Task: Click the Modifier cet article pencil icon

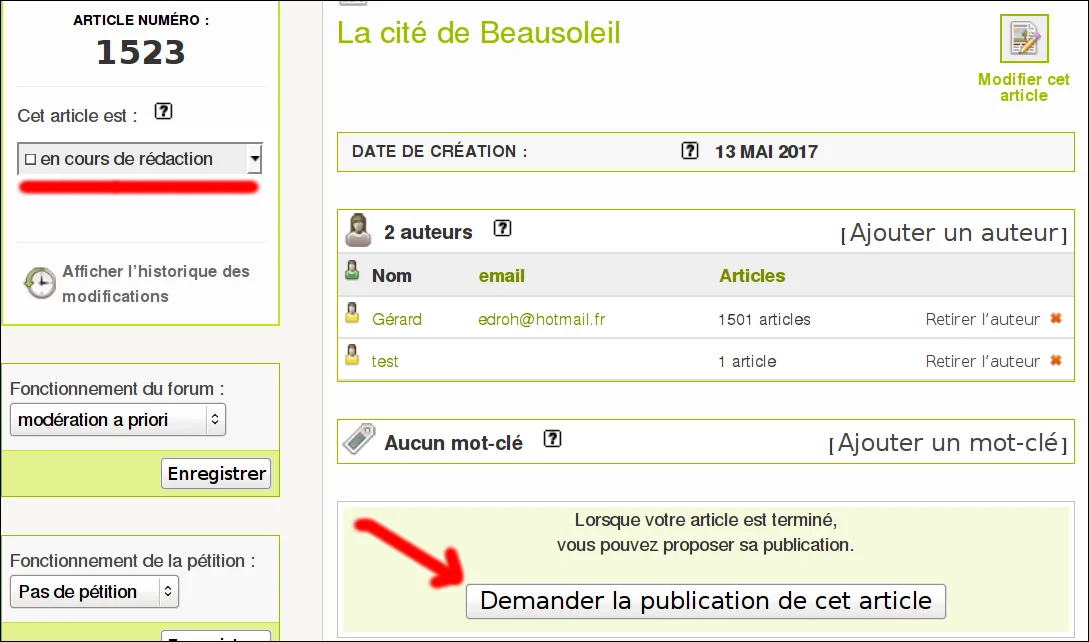Action: click(1024, 39)
